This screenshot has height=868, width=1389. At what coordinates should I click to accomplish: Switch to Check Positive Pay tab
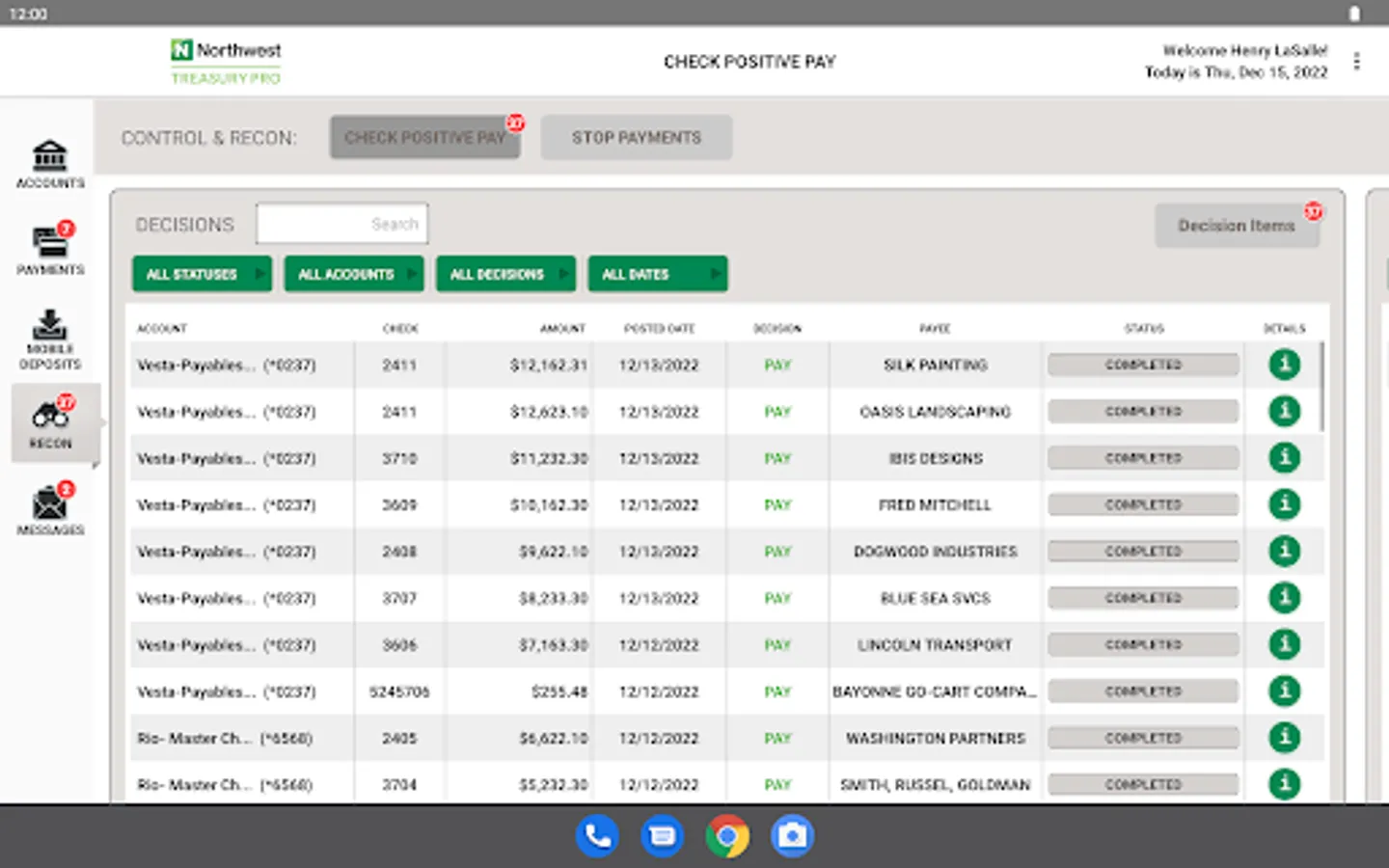(424, 138)
